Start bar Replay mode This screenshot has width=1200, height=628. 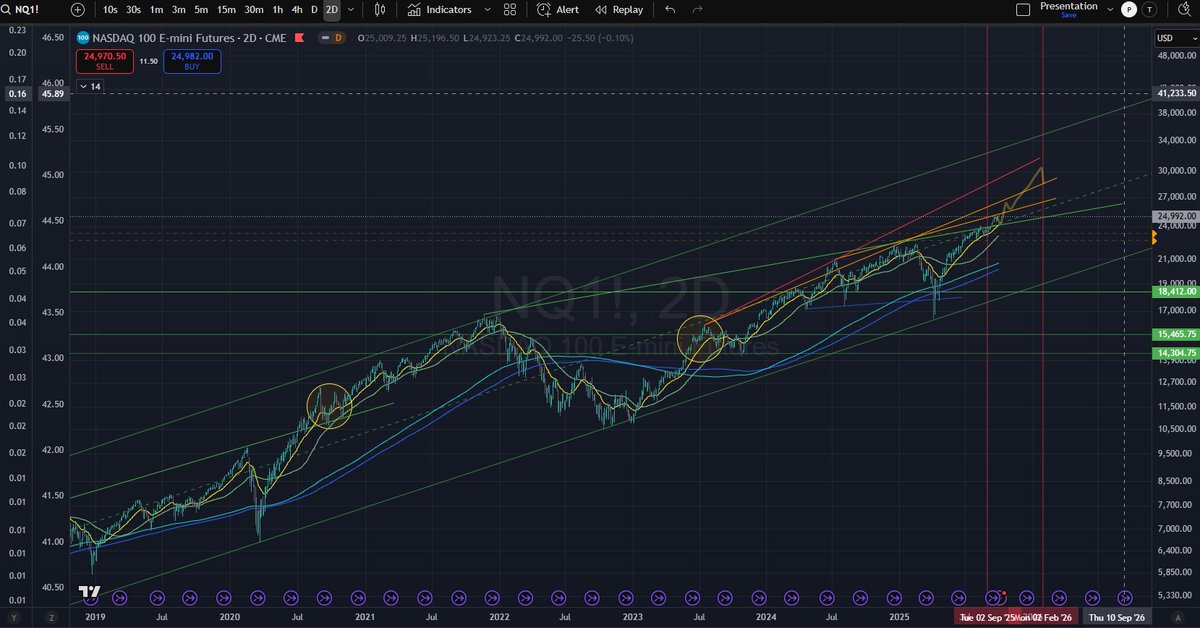click(x=618, y=10)
